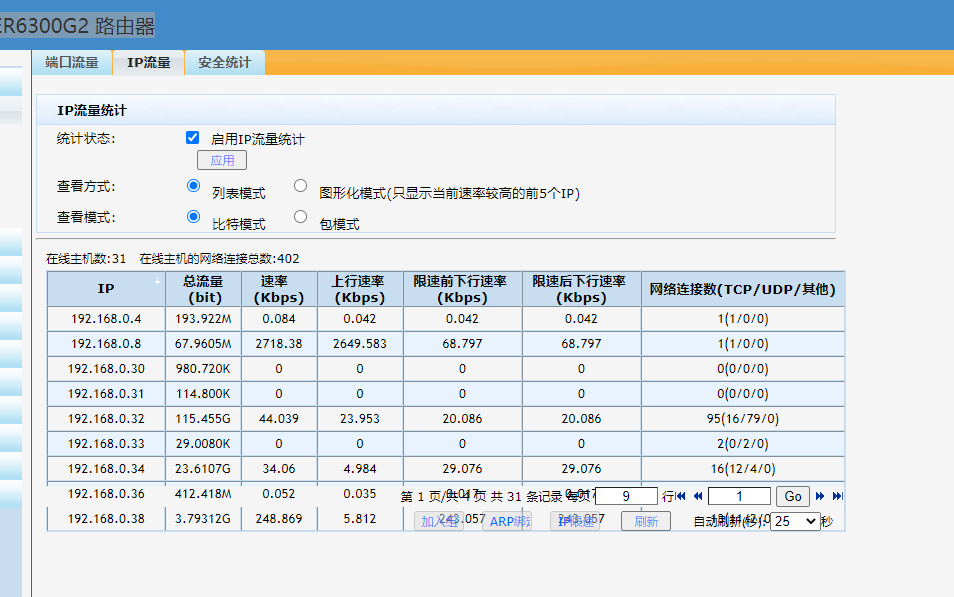Image resolution: width=954 pixels, height=597 pixels.
Task: Go to first page of records
Action: (681, 496)
